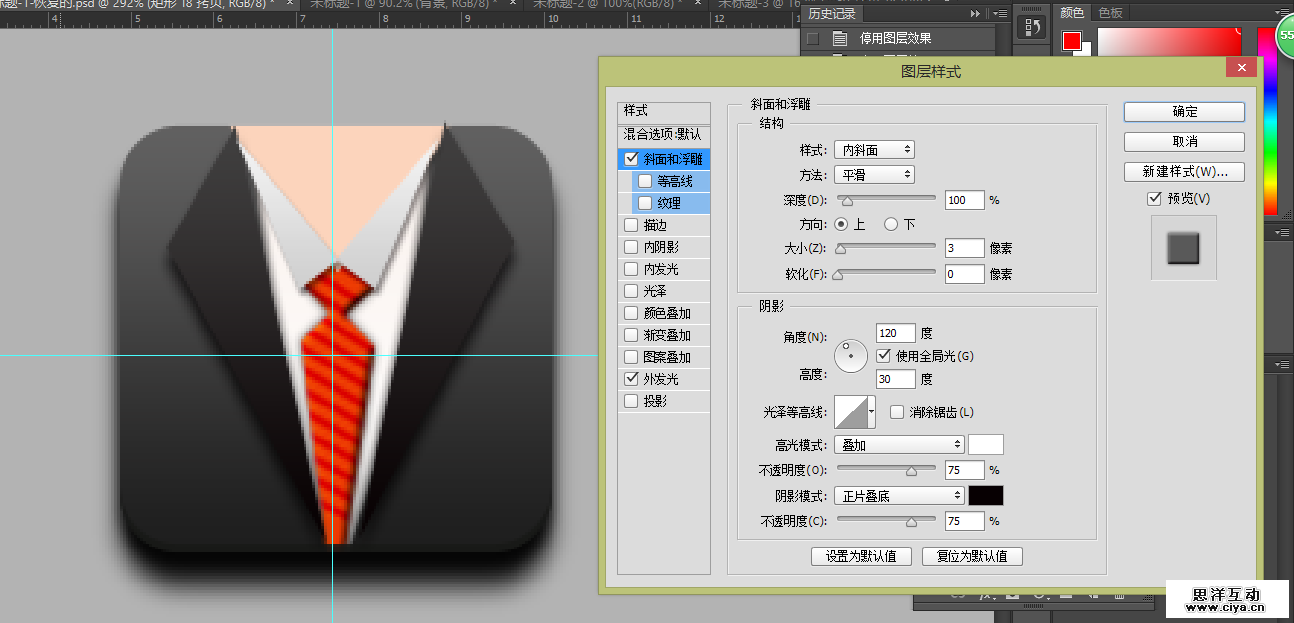1294x623 pixels.
Task: Click 新建样式(W)... button
Action: tap(1184, 172)
